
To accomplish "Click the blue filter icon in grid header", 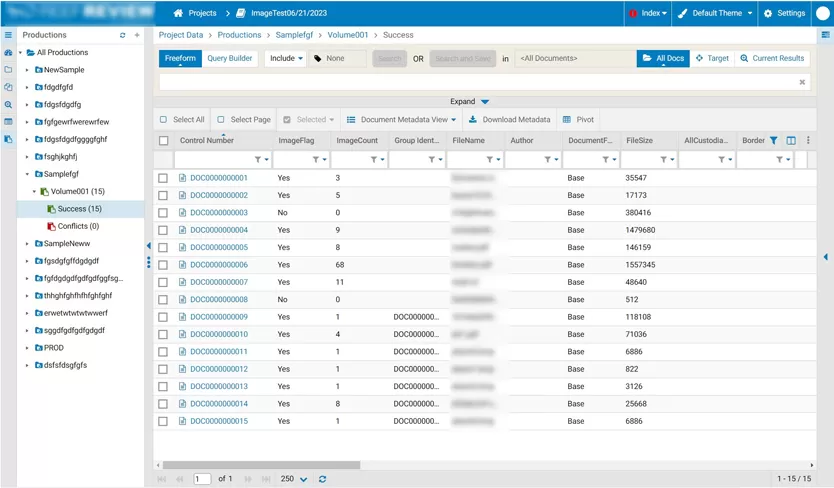I will pyautogui.click(x=774, y=141).
